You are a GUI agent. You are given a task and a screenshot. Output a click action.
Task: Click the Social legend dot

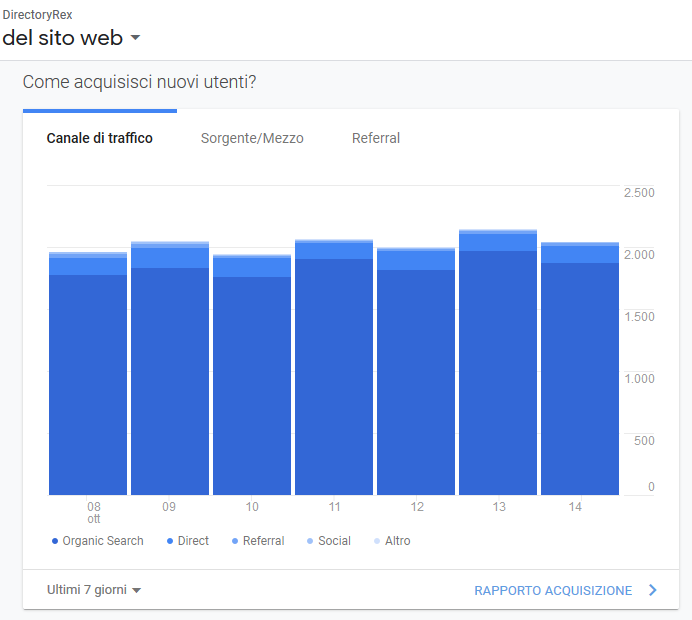310,541
